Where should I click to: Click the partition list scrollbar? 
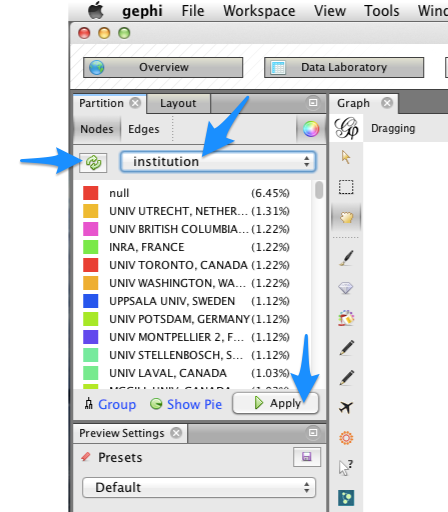319,190
